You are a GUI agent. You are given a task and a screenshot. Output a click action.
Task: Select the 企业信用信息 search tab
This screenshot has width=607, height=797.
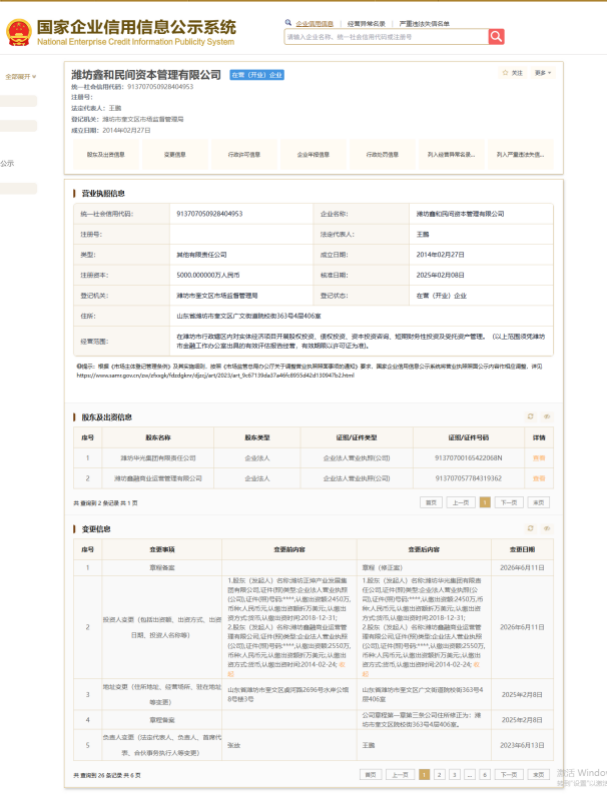314,23
